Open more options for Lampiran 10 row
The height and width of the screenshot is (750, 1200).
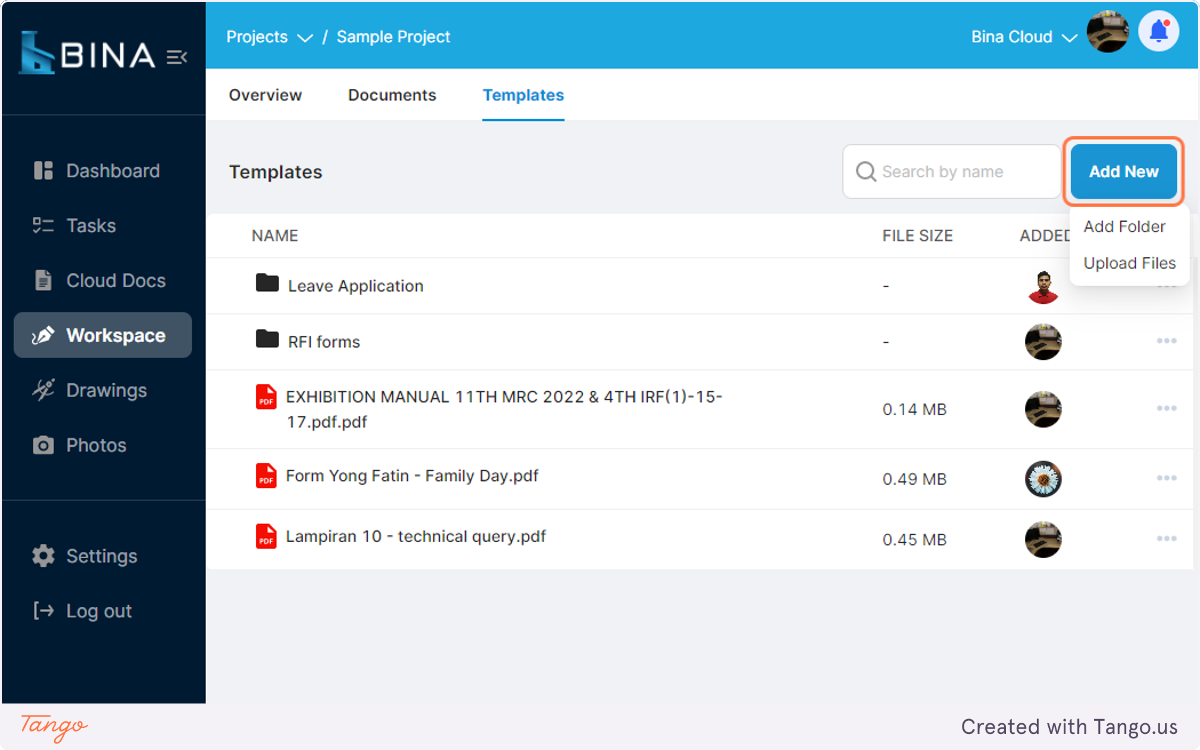point(1166,539)
